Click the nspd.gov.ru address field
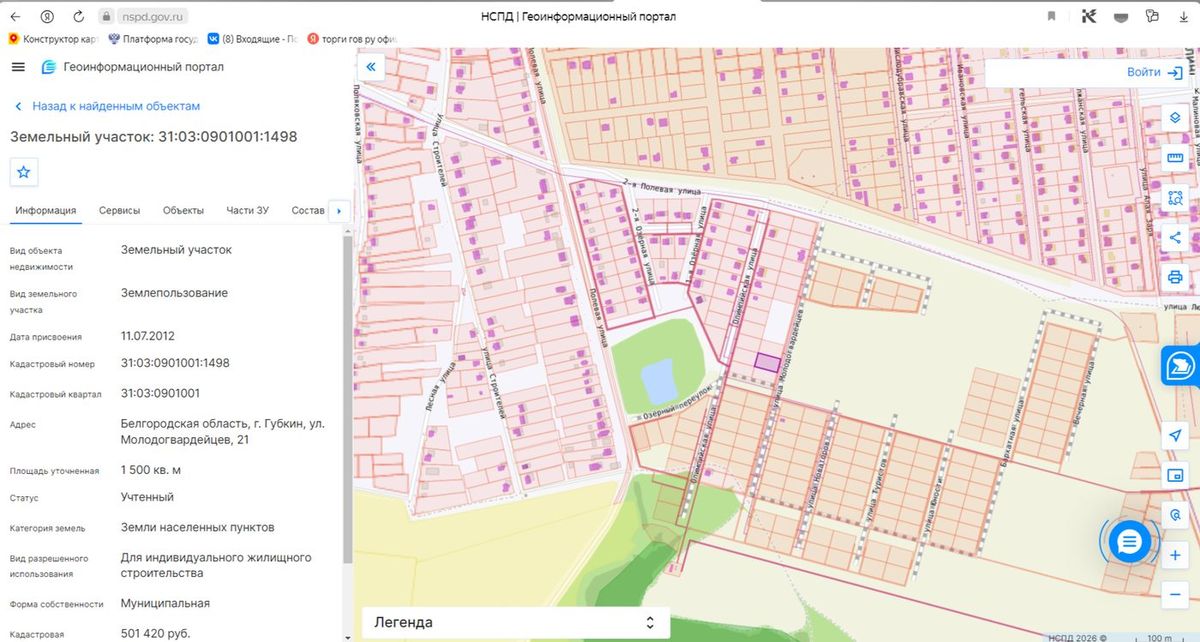Viewport: 1200px width, 642px height. [152, 17]
